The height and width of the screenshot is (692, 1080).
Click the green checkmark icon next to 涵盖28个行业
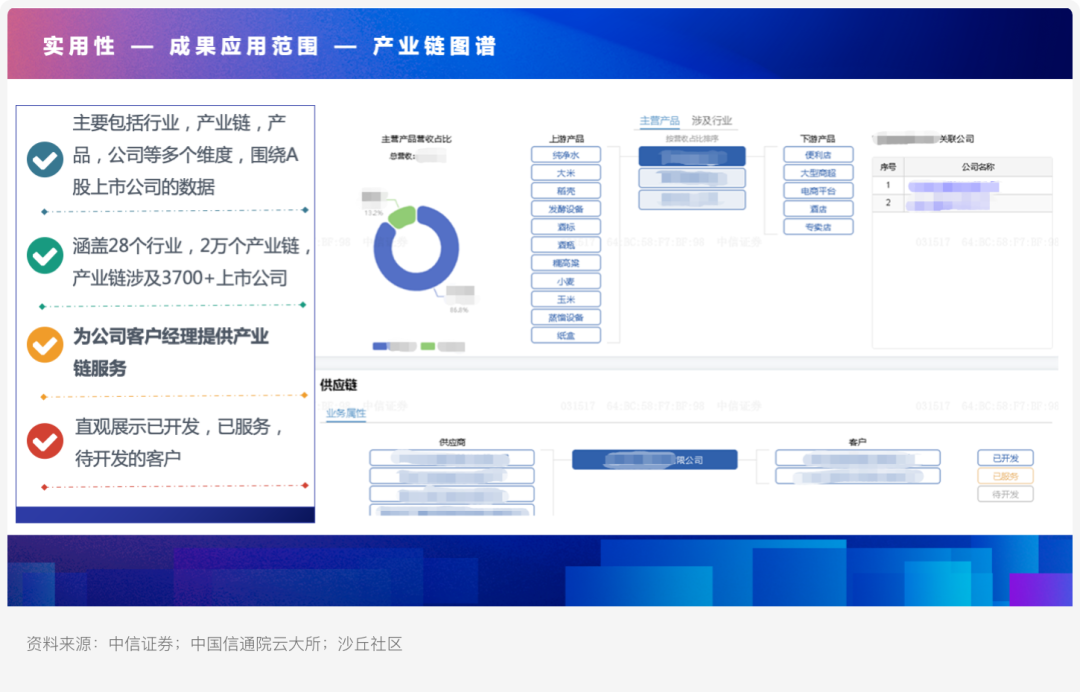(44, 255)
